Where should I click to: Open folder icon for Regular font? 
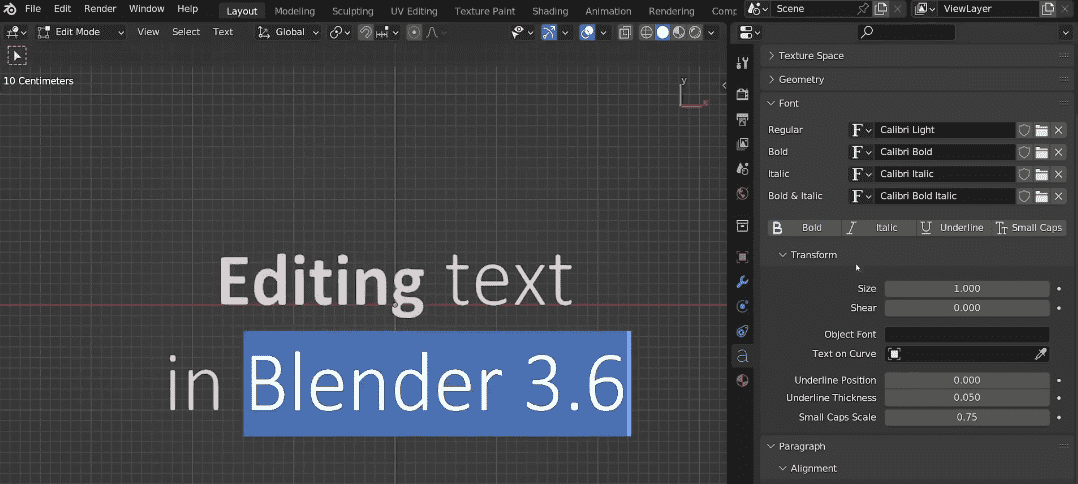click(1041, 130)
